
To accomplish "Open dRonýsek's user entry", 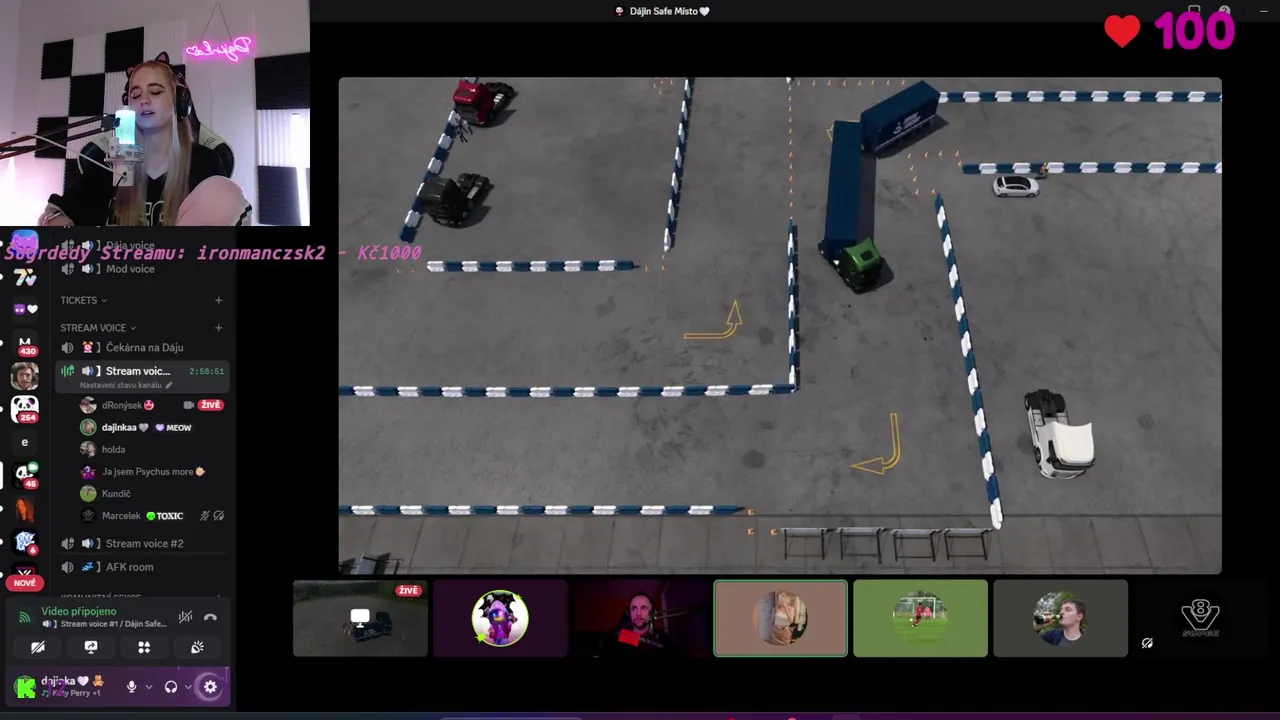I will 153,405.
